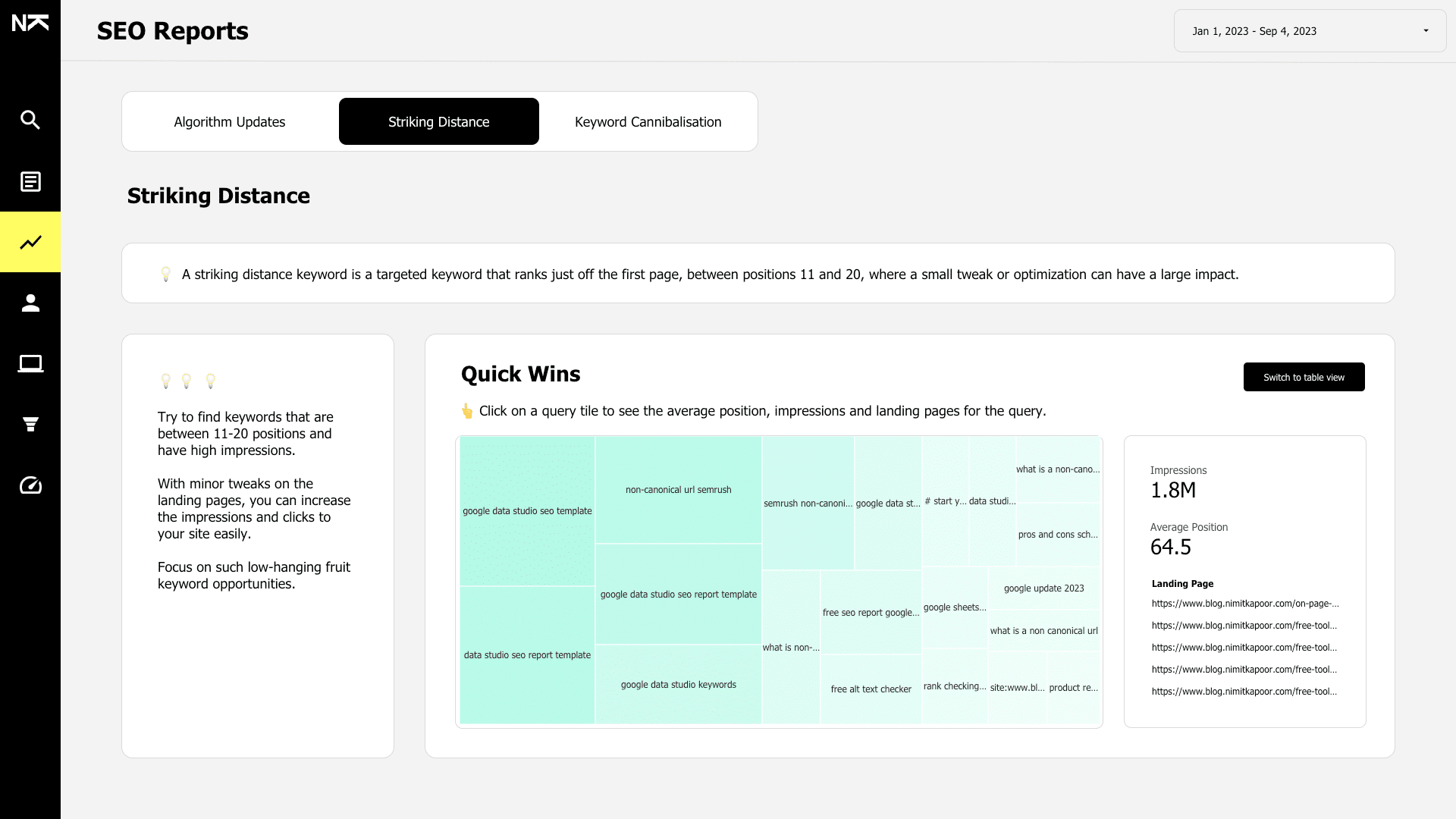This screenshot has height=819, width=1456.
Task: Select 'data studio seo report template' tile
Action: pos(527,655)
